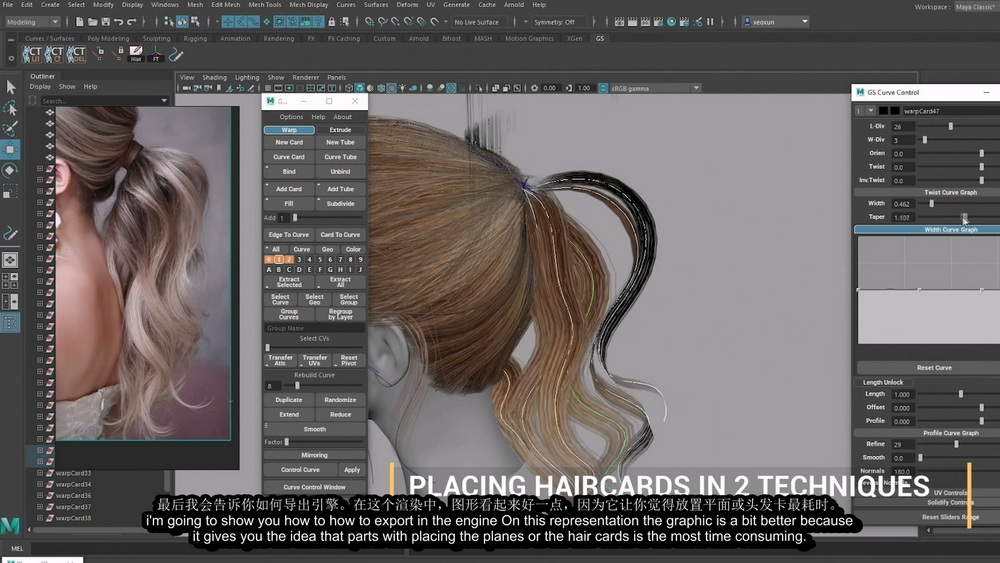Click the CT DEL shelf icon

76,54
